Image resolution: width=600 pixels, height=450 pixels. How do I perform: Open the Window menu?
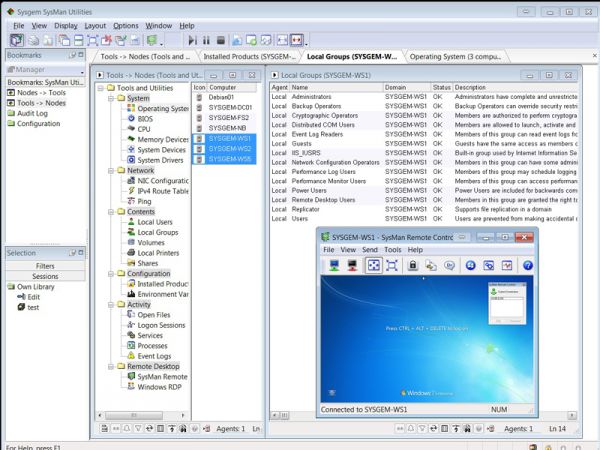tap(158, 26)
